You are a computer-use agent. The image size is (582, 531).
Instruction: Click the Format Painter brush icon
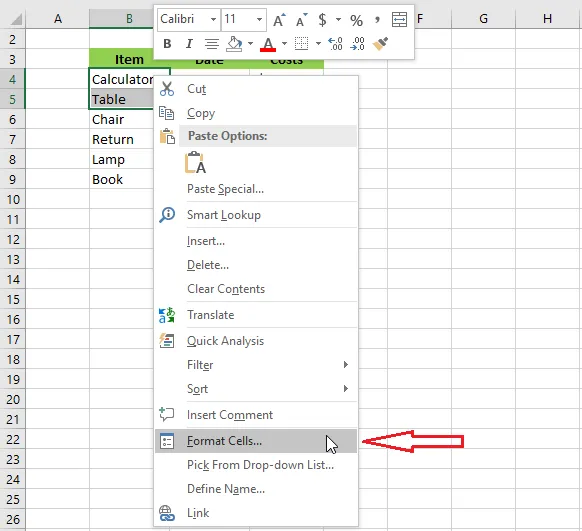[x=380, y=43]
